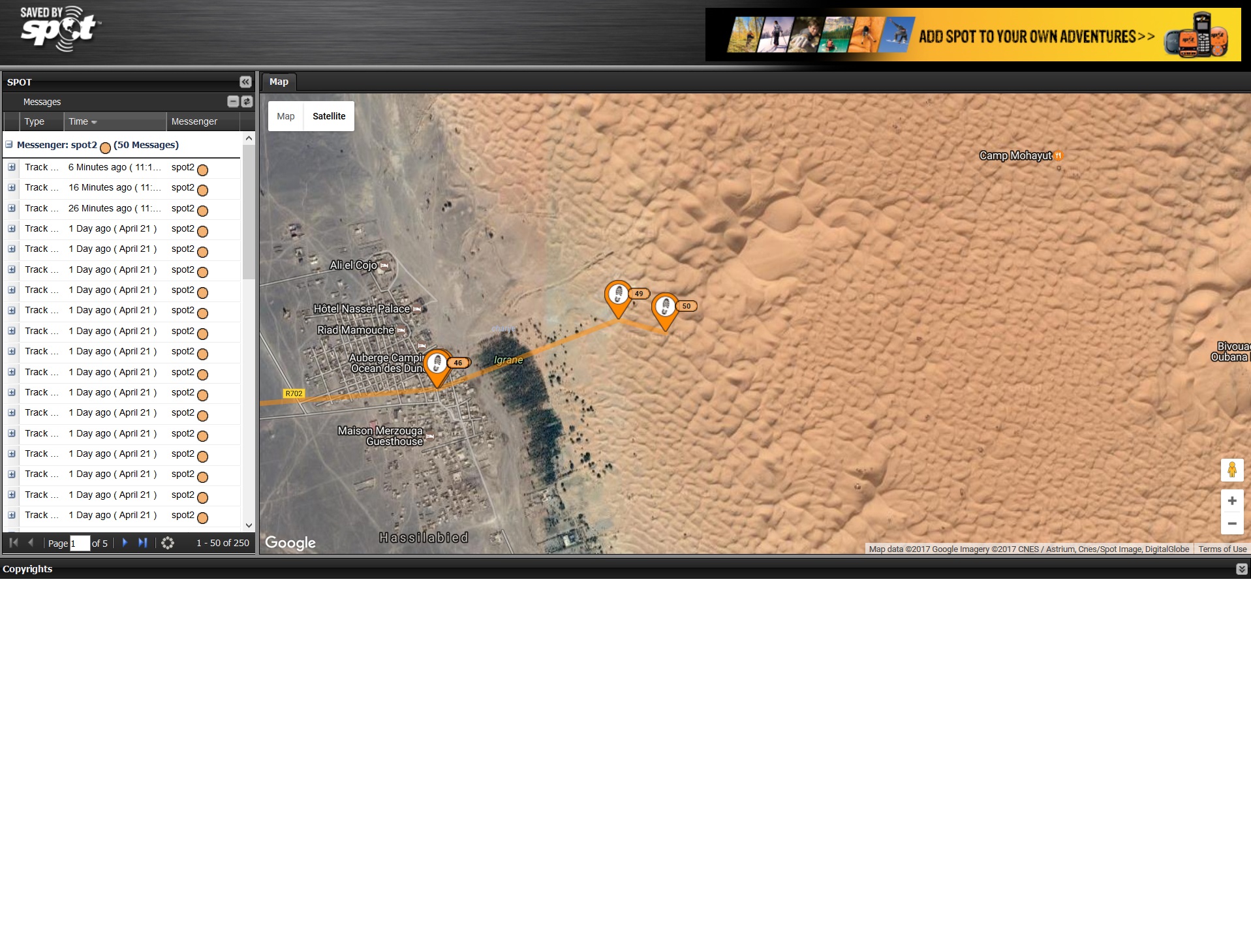Image resolution: width=1251 pixels, height=952 pixels.
Task: Switch to Satellite view
Action: point(329,116)
